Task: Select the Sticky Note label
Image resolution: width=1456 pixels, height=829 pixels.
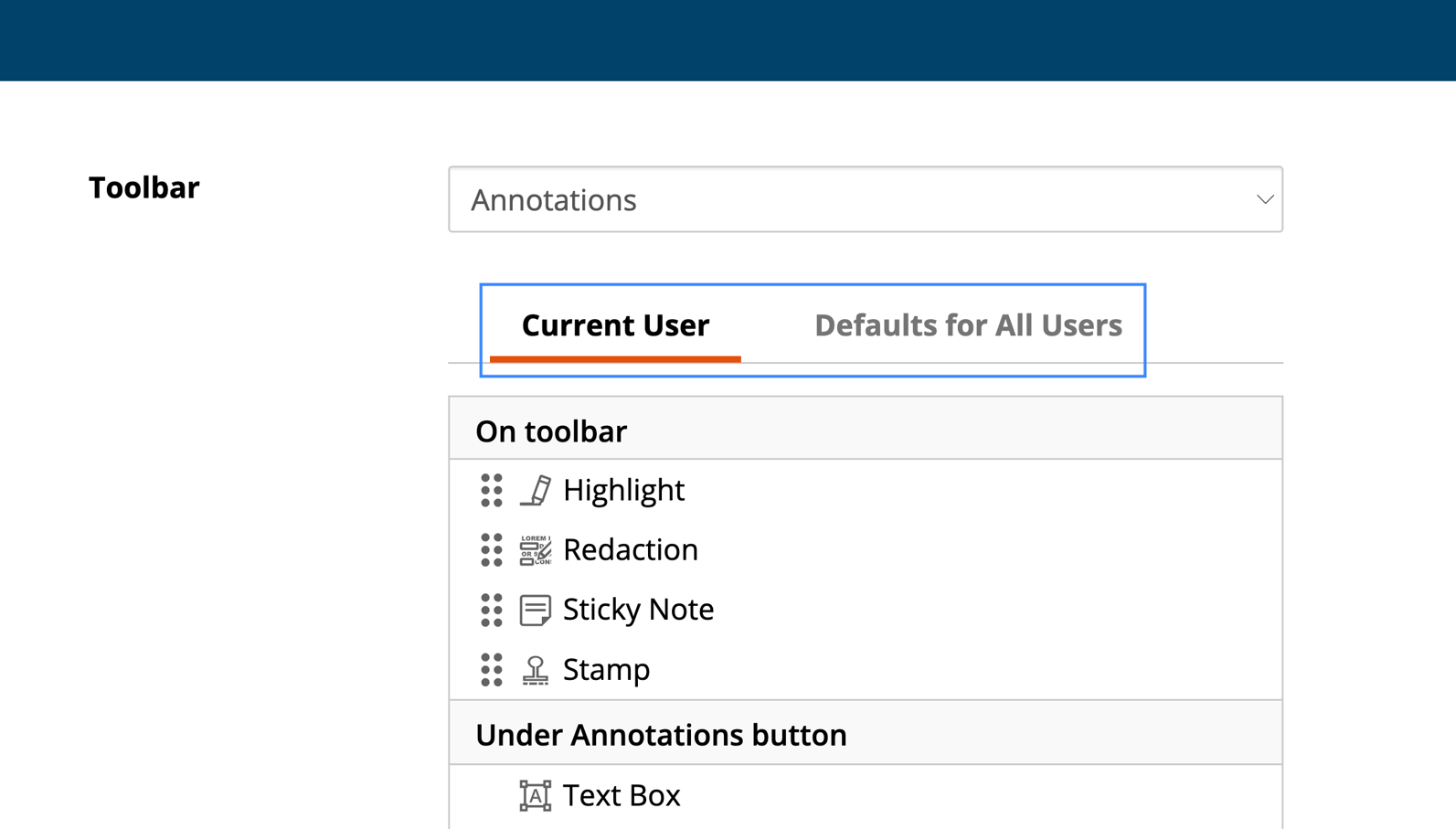Action: coord(638,610)
